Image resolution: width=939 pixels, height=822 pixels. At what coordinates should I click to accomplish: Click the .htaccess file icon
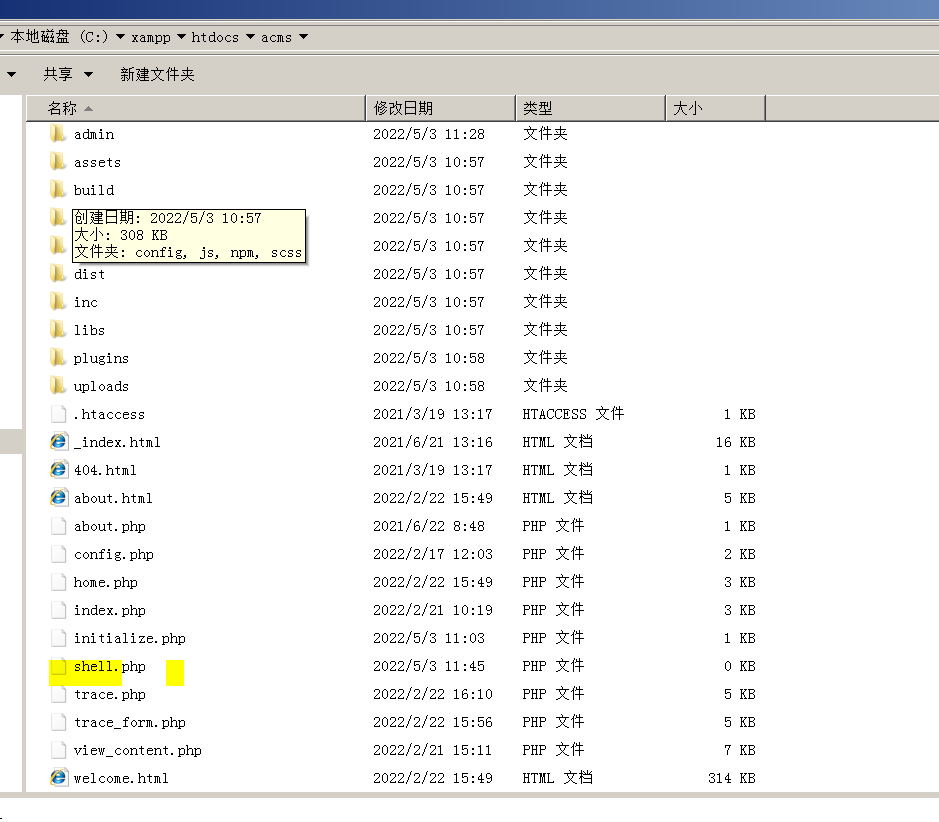[59, 414]
